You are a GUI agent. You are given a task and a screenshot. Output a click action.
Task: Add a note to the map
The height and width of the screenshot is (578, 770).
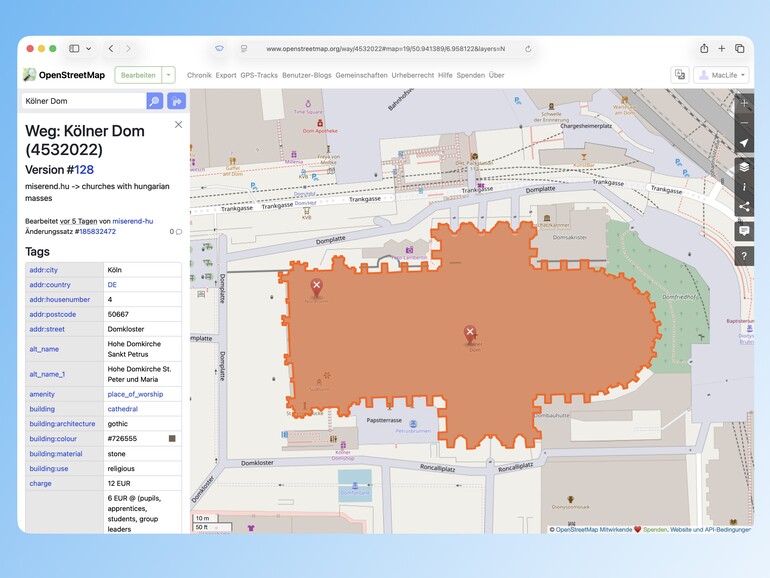pos(744,231)
